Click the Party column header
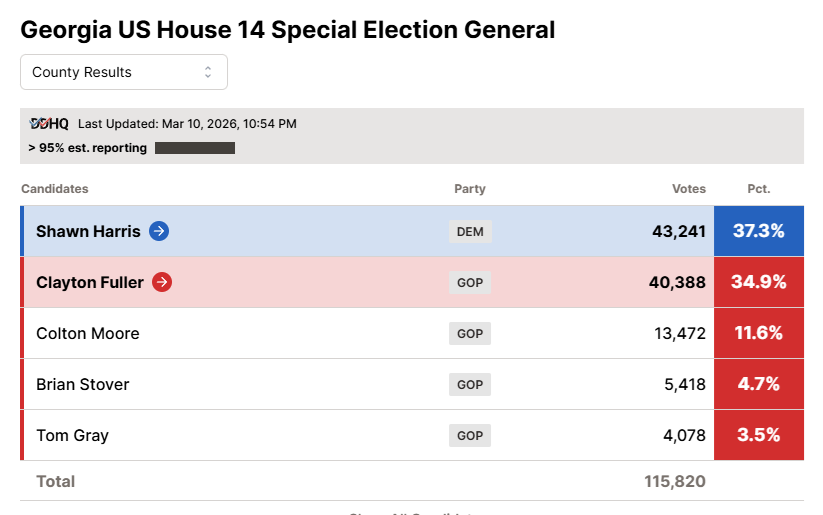The width and height of the screenshot is (823, 515). point(470,189)
